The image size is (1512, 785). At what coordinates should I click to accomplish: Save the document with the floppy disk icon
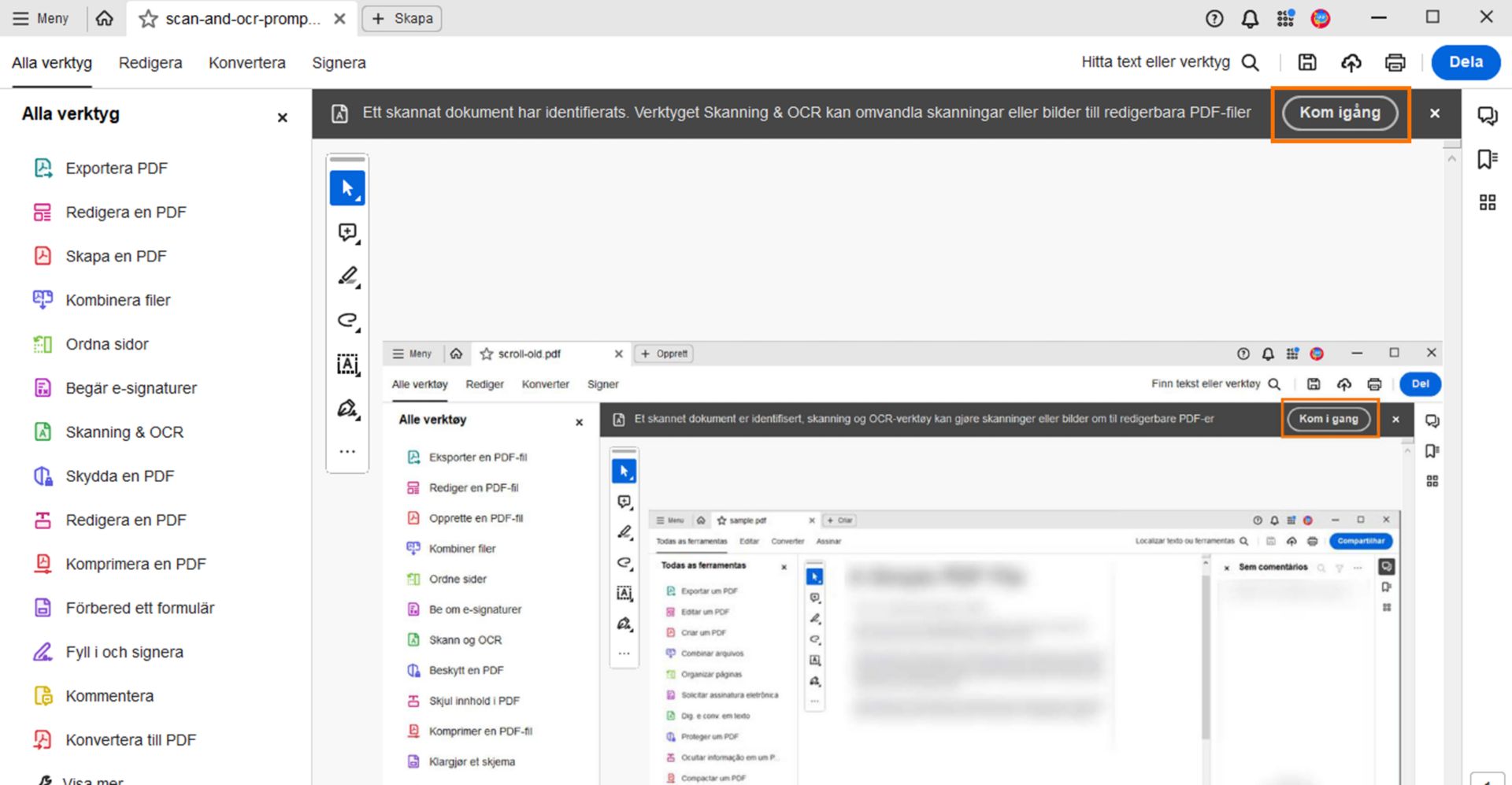[x=1307, y=62]
